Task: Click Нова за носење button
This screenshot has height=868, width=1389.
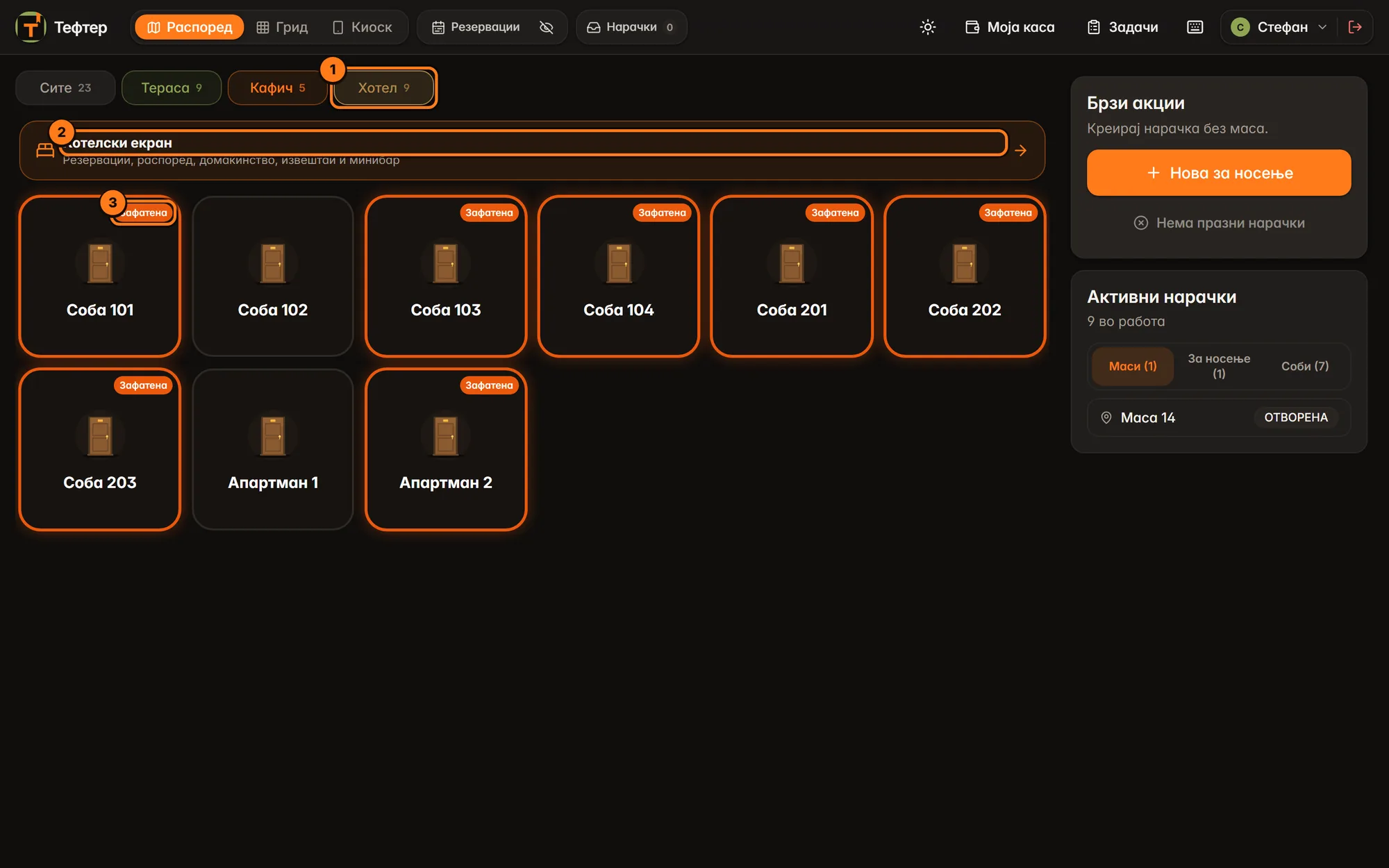Action: click(1219, 173)
